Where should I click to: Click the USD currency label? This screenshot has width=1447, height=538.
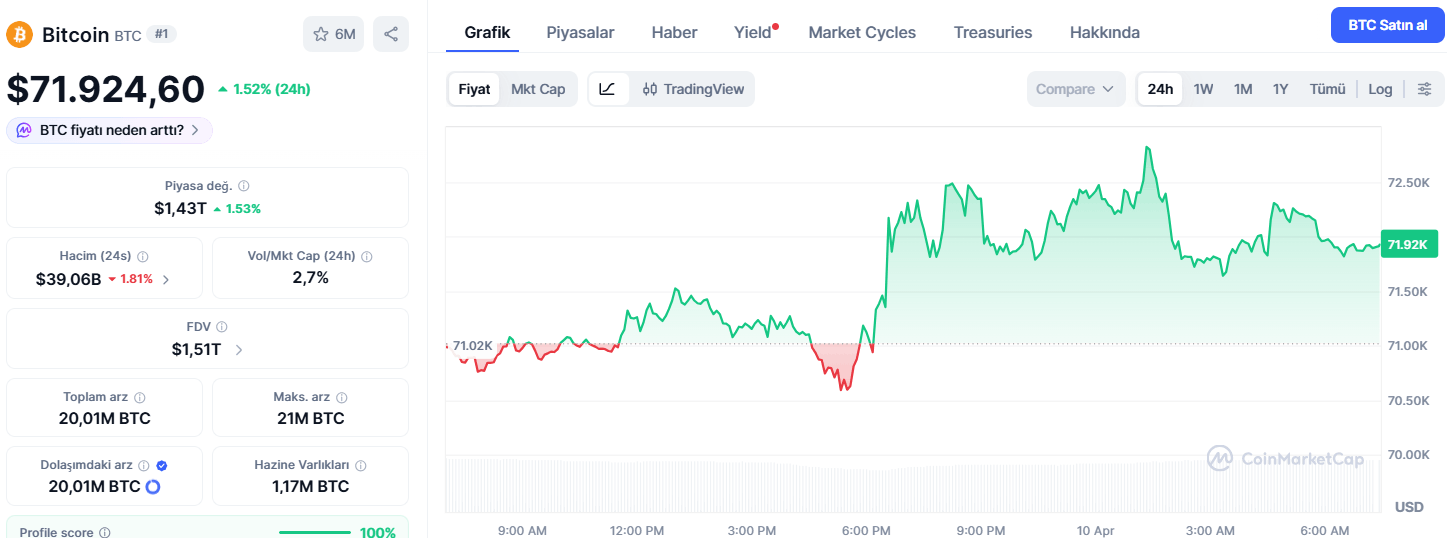click(1409, 507)
